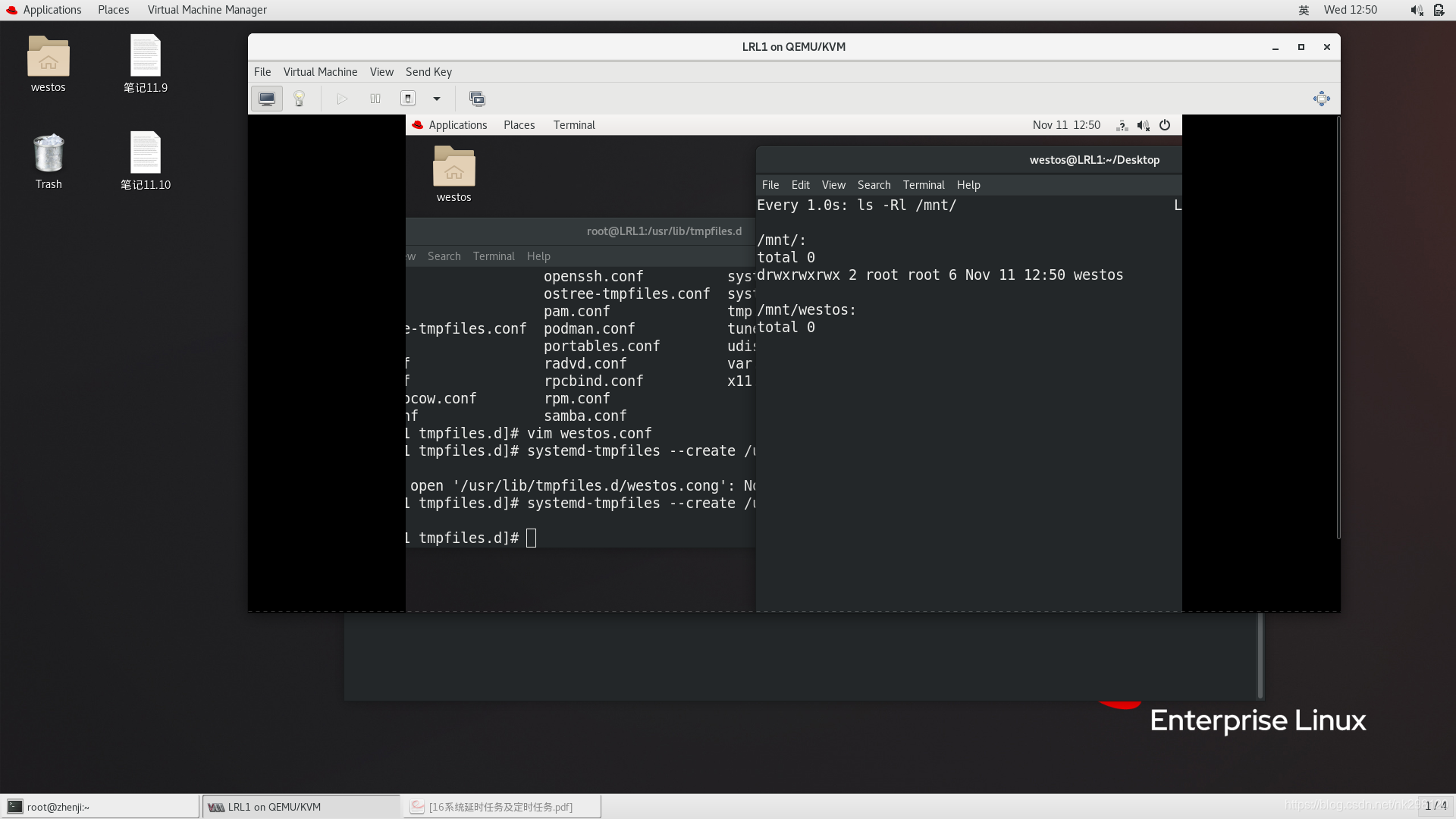The width and height of the screenshot is (1456, 819).
Task: Click guest power icon
Action: 1165,125
